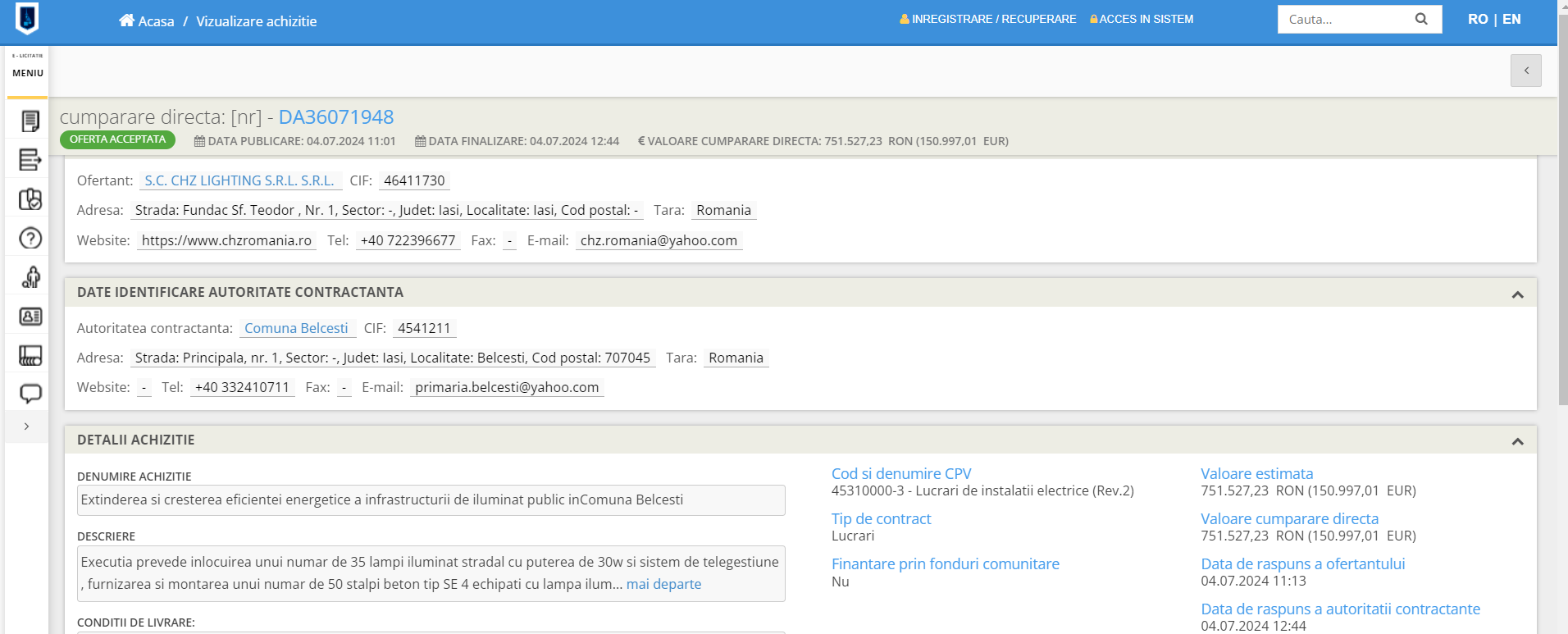Click the search magnifier icon

point(1421,19)
